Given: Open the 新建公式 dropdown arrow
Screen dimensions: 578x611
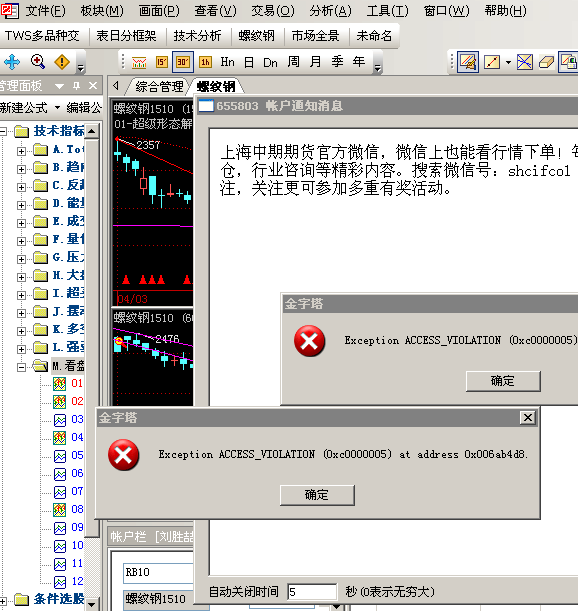Looking at the screenshot, I should (x=57, y=108).
